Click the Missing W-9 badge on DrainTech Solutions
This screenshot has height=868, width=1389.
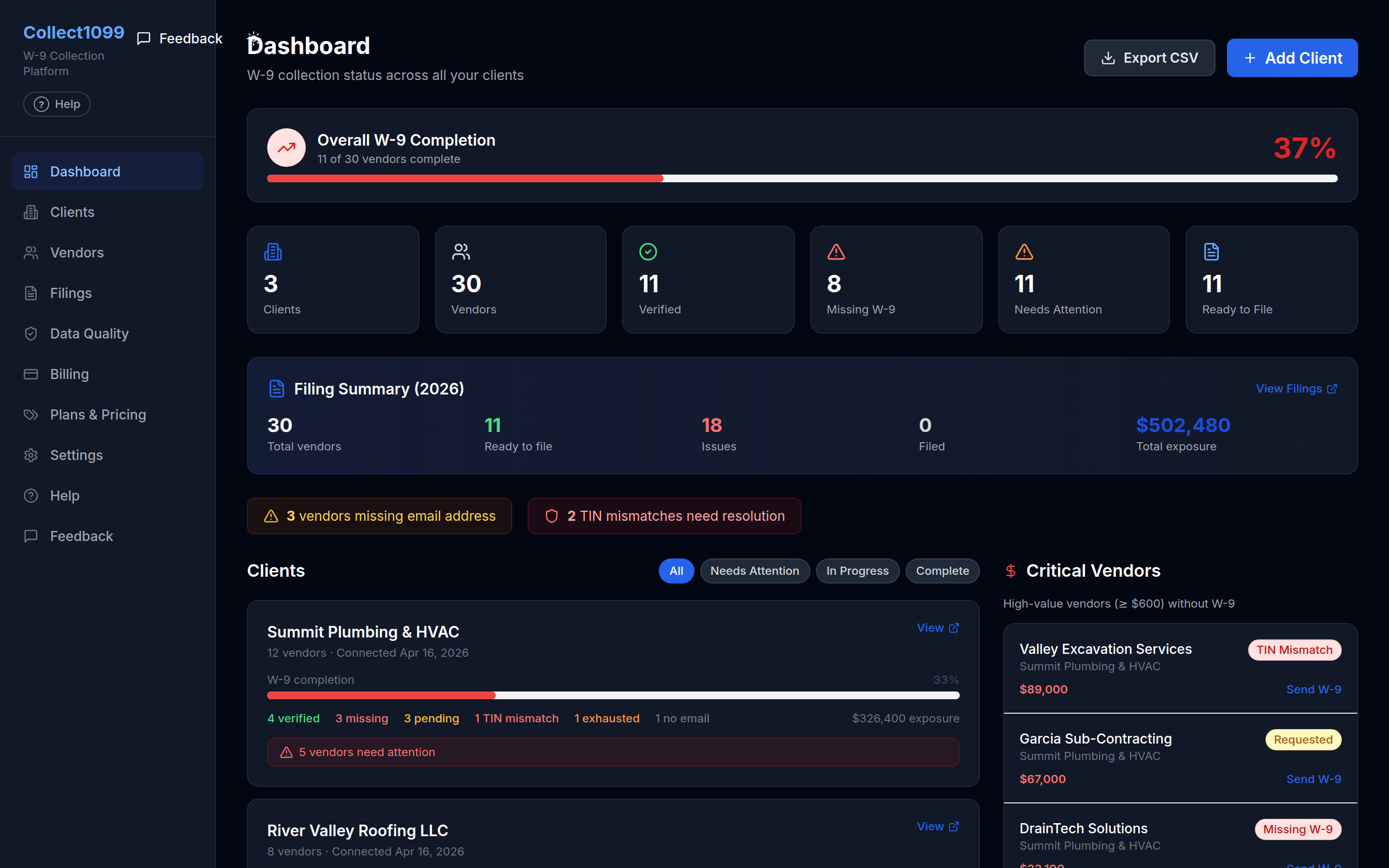coord(1298,829)
